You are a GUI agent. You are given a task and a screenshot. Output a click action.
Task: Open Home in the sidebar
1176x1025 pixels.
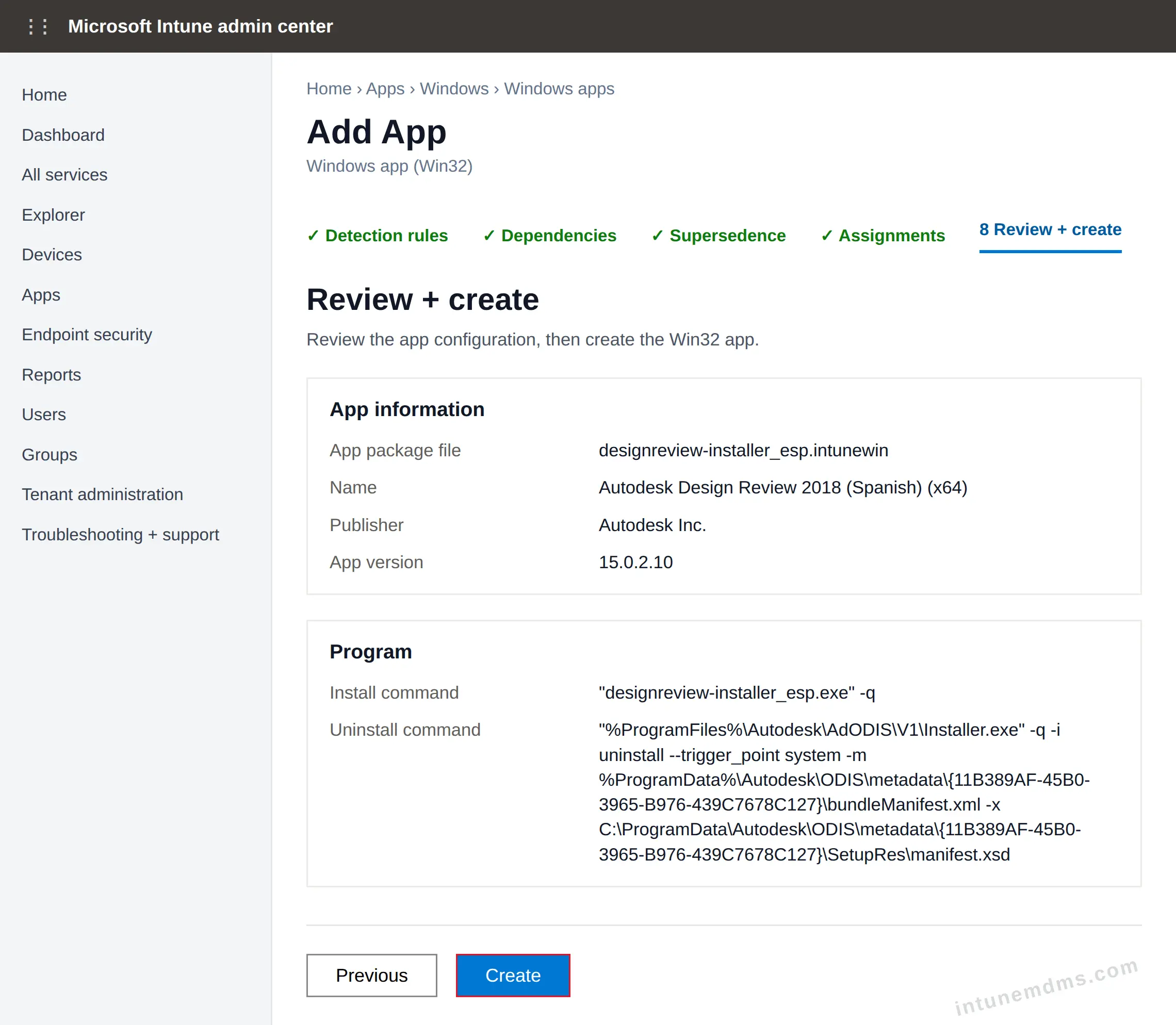point(44,95)
